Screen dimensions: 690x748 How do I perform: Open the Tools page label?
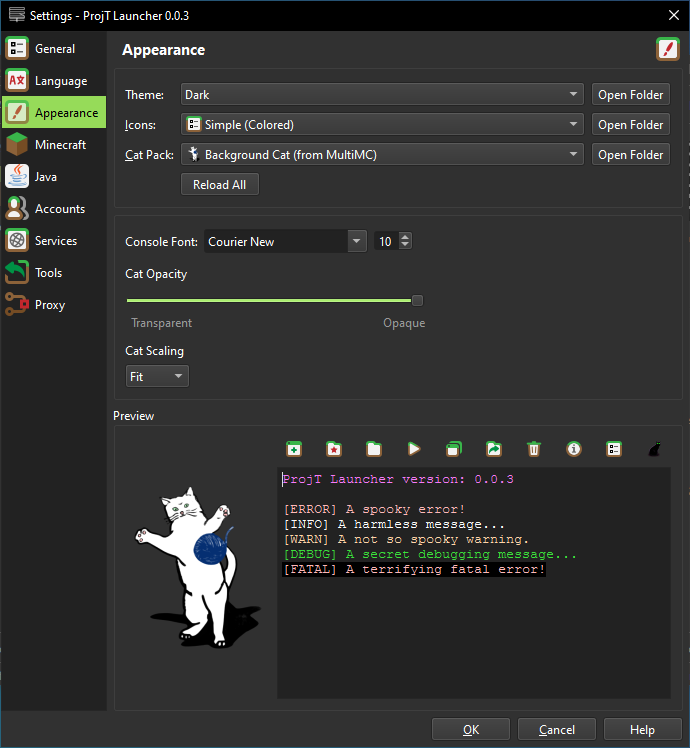48,273
